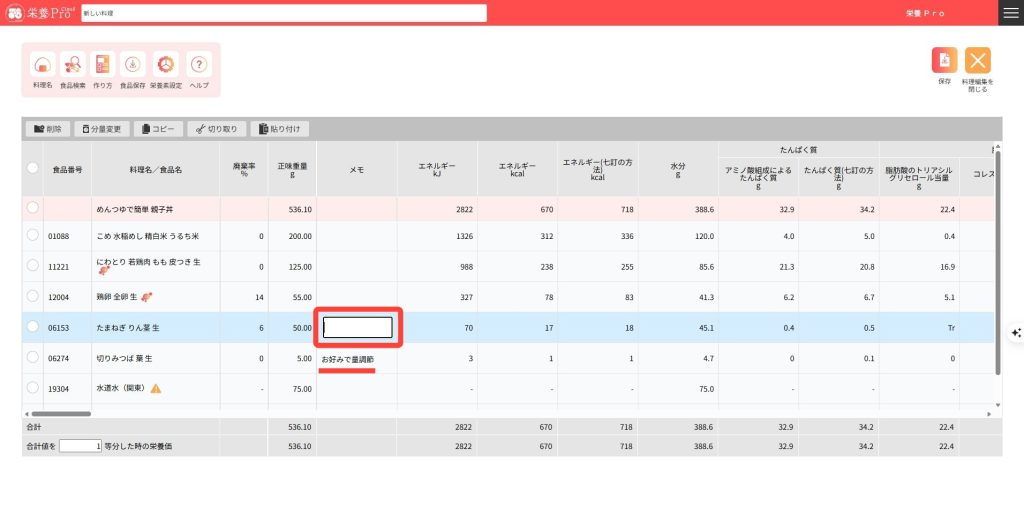Click the メモ column header
Image resolution: width=1024 pixels, height=508 pixels.
pos(357,169)
